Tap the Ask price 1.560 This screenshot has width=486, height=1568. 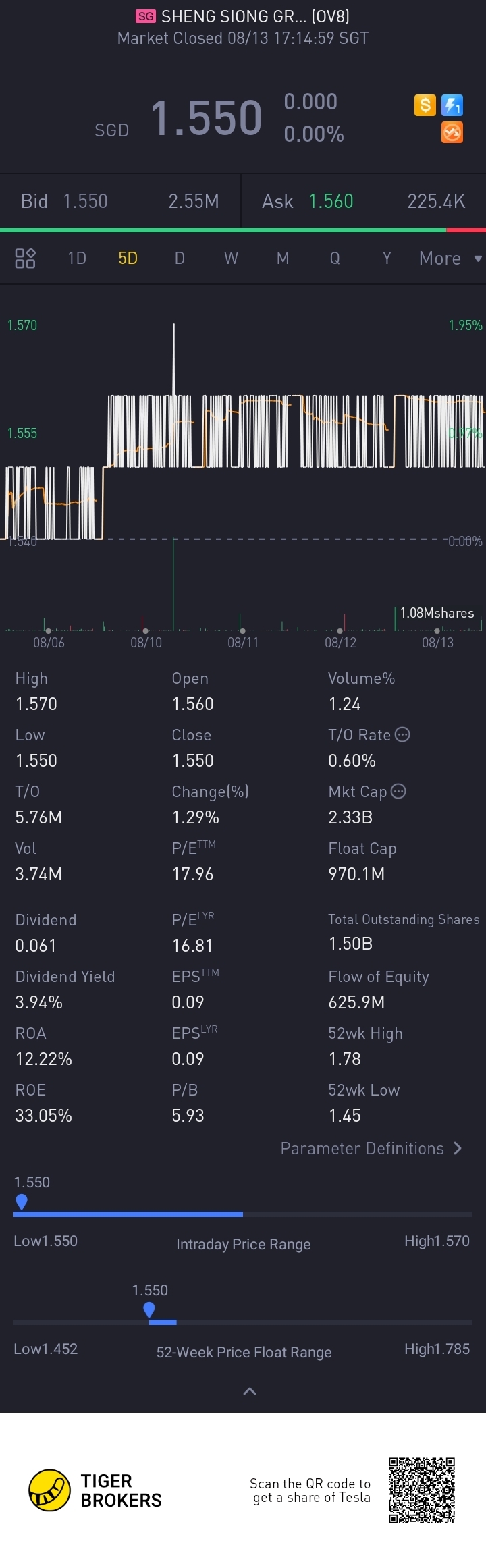click(x=331, y=201)
